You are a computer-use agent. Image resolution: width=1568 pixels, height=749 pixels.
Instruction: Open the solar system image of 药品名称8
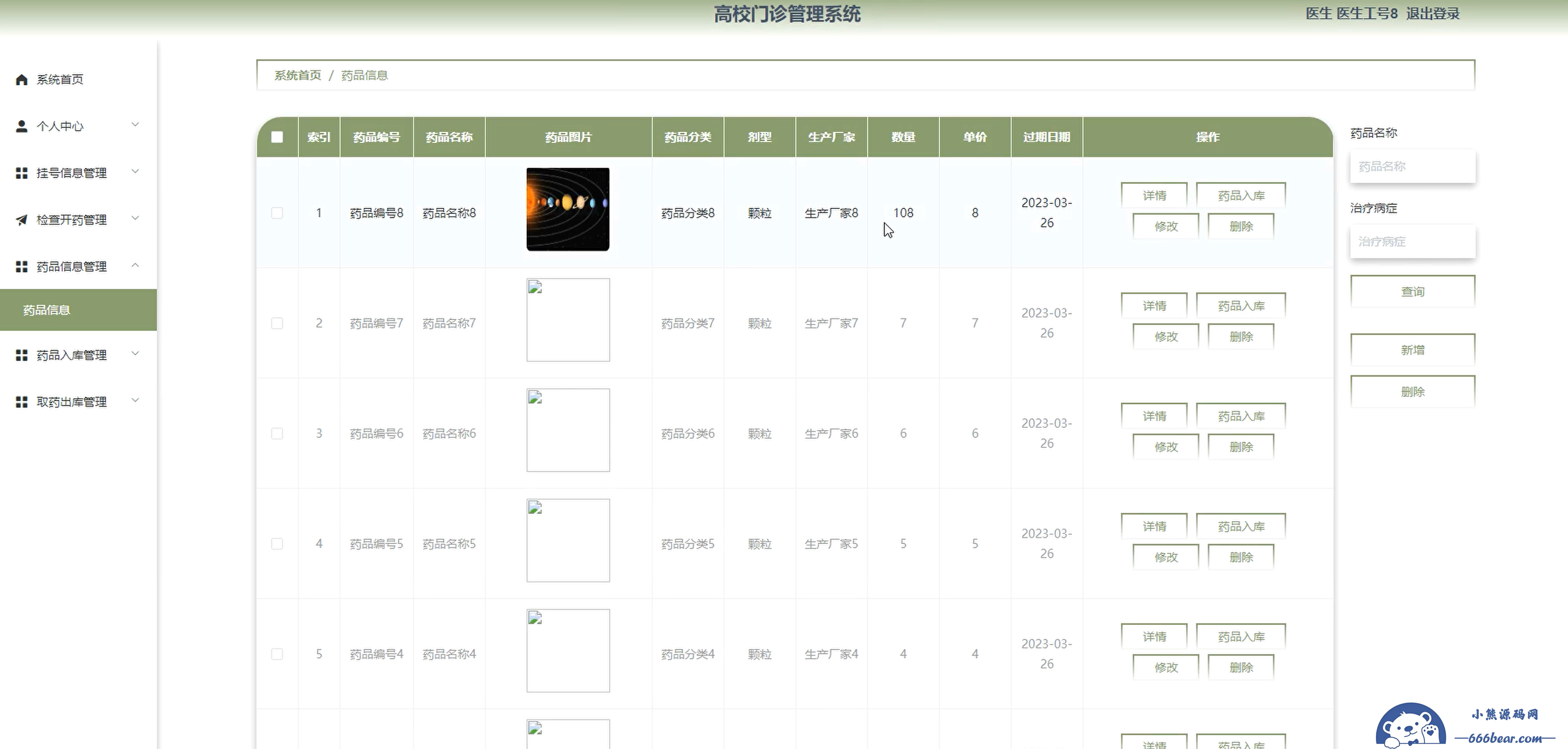[568, 209]
